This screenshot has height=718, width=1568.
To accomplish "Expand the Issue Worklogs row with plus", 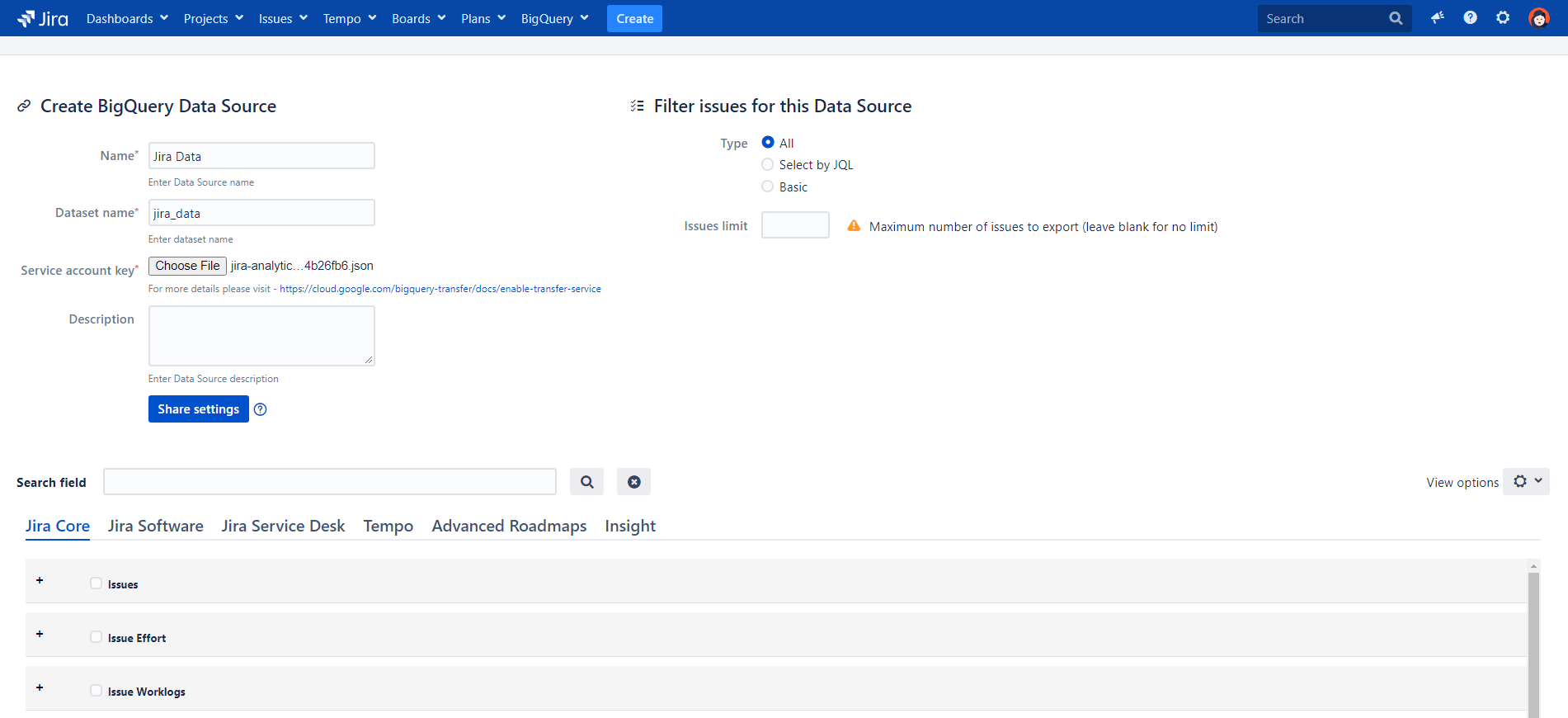I will 40,687.
